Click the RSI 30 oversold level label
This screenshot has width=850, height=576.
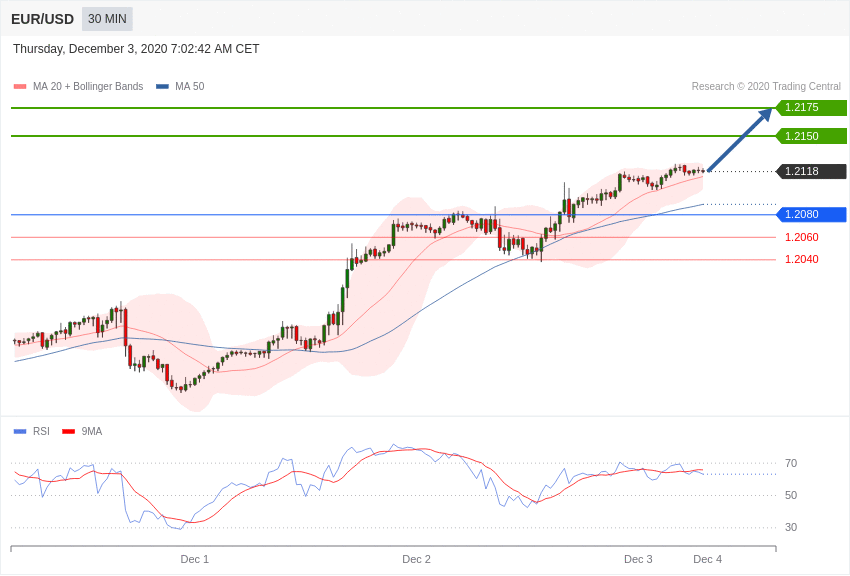(791, 527)
